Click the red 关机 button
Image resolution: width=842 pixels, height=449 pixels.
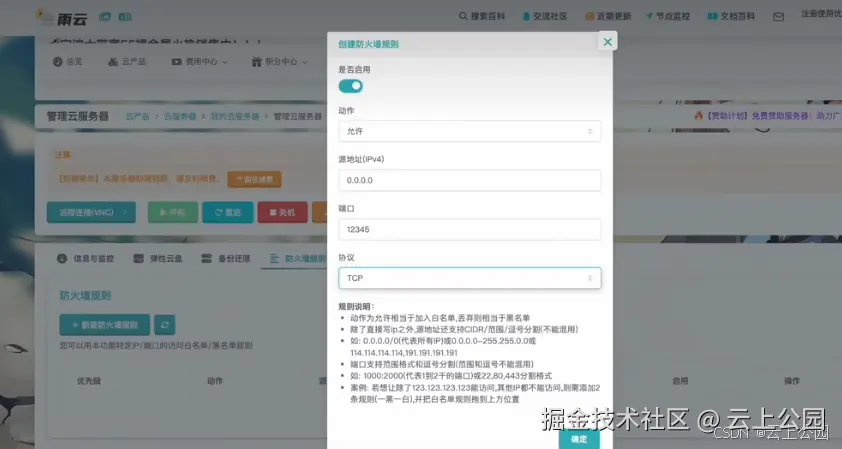click(x=282, y=213)
